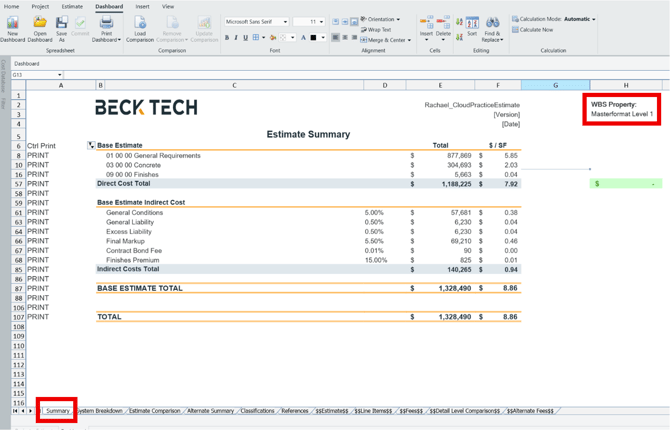Click the Save As disk icon
This screenshot has height=431, width=670.
pos(61,22)
